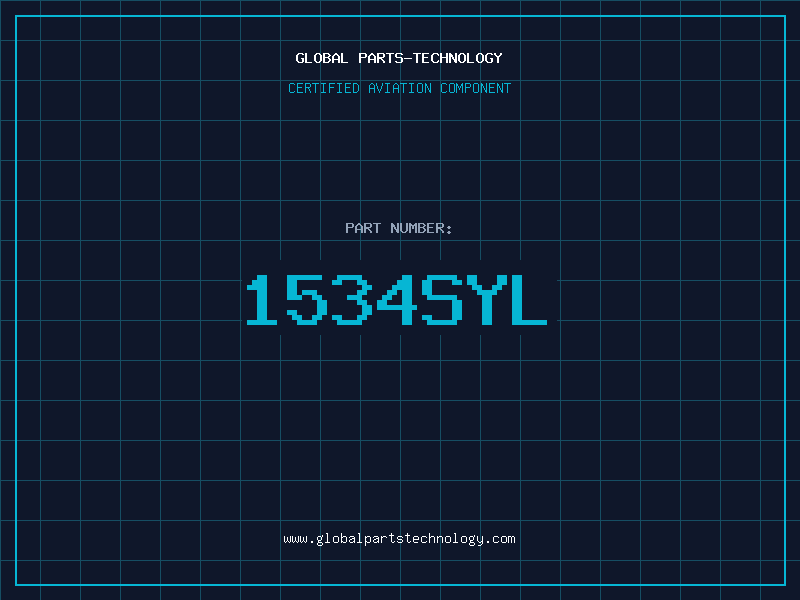Click the letter Y in the part number
Screen dimensions: 800x600
click(487, 300)
